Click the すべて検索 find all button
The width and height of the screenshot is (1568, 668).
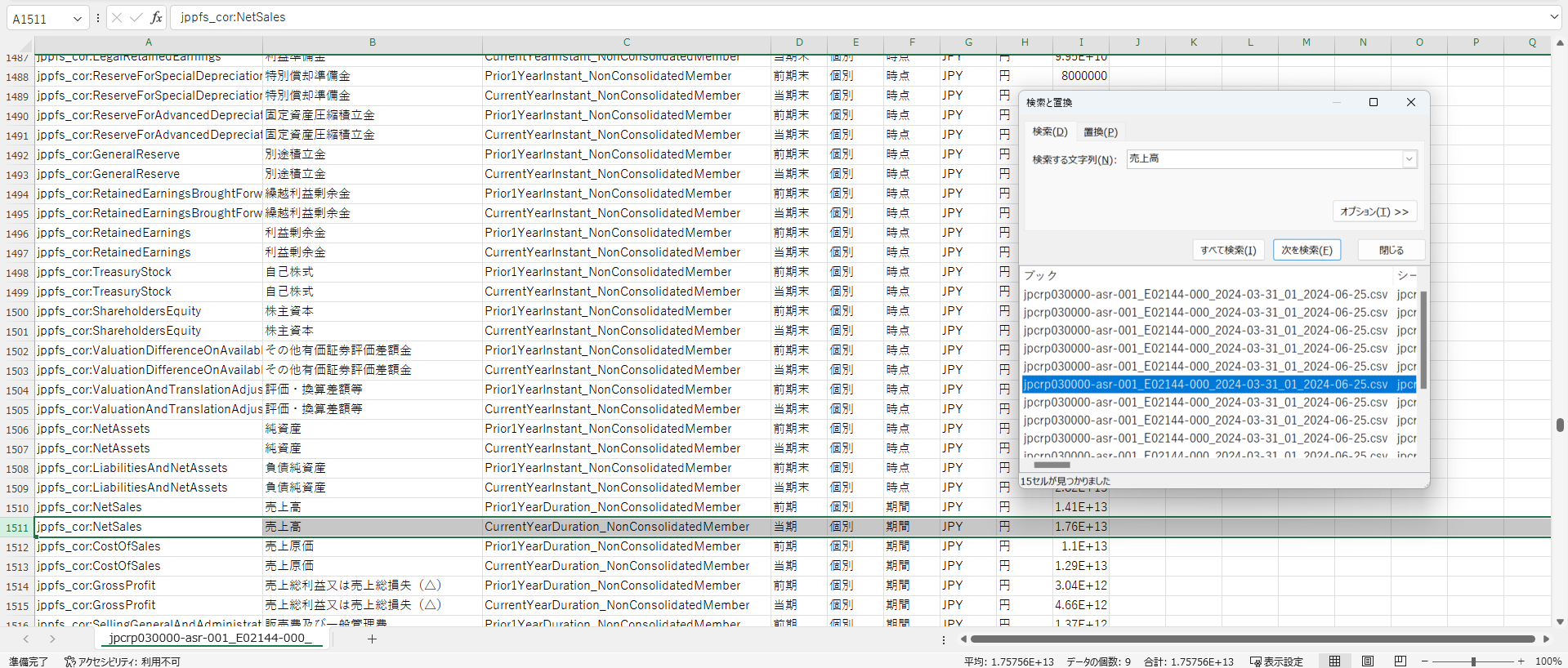click(1227, 250)
